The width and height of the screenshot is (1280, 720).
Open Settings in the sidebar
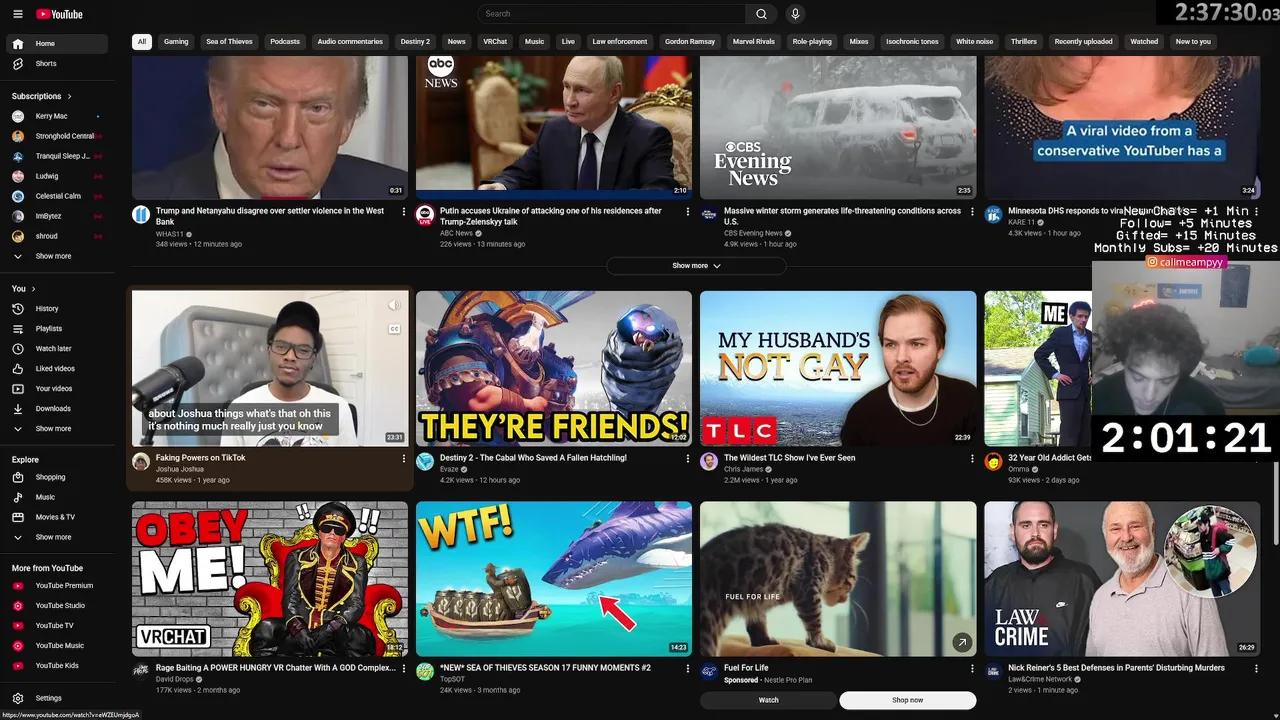58,698
